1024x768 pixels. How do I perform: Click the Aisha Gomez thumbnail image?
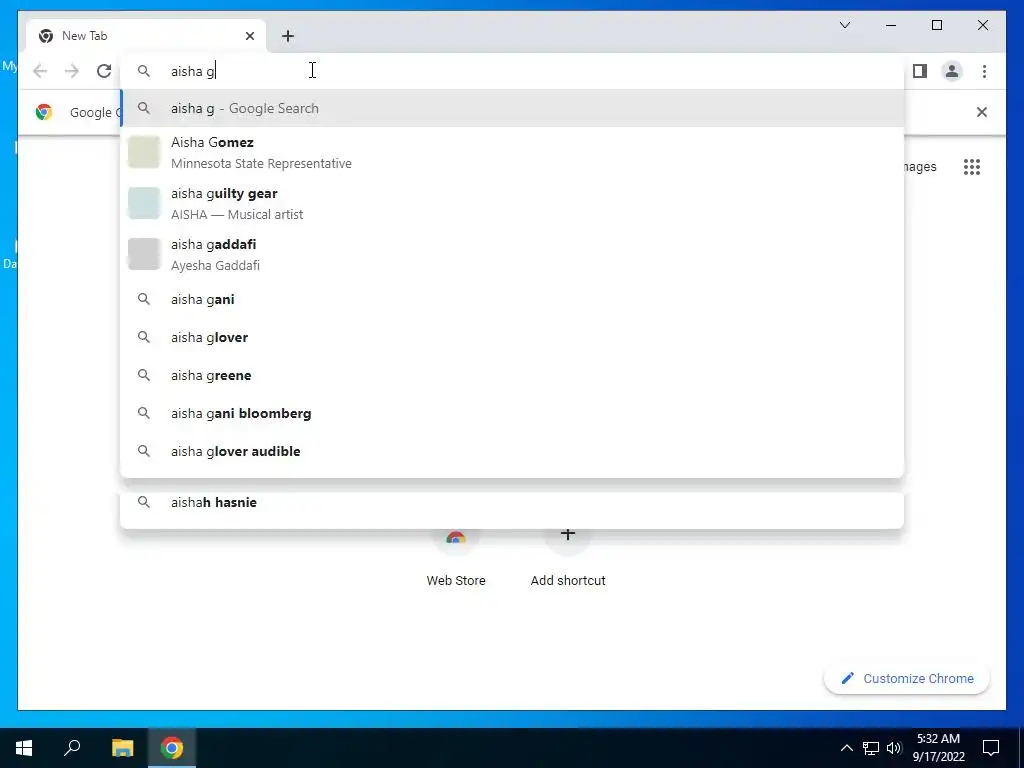(144, 152)
